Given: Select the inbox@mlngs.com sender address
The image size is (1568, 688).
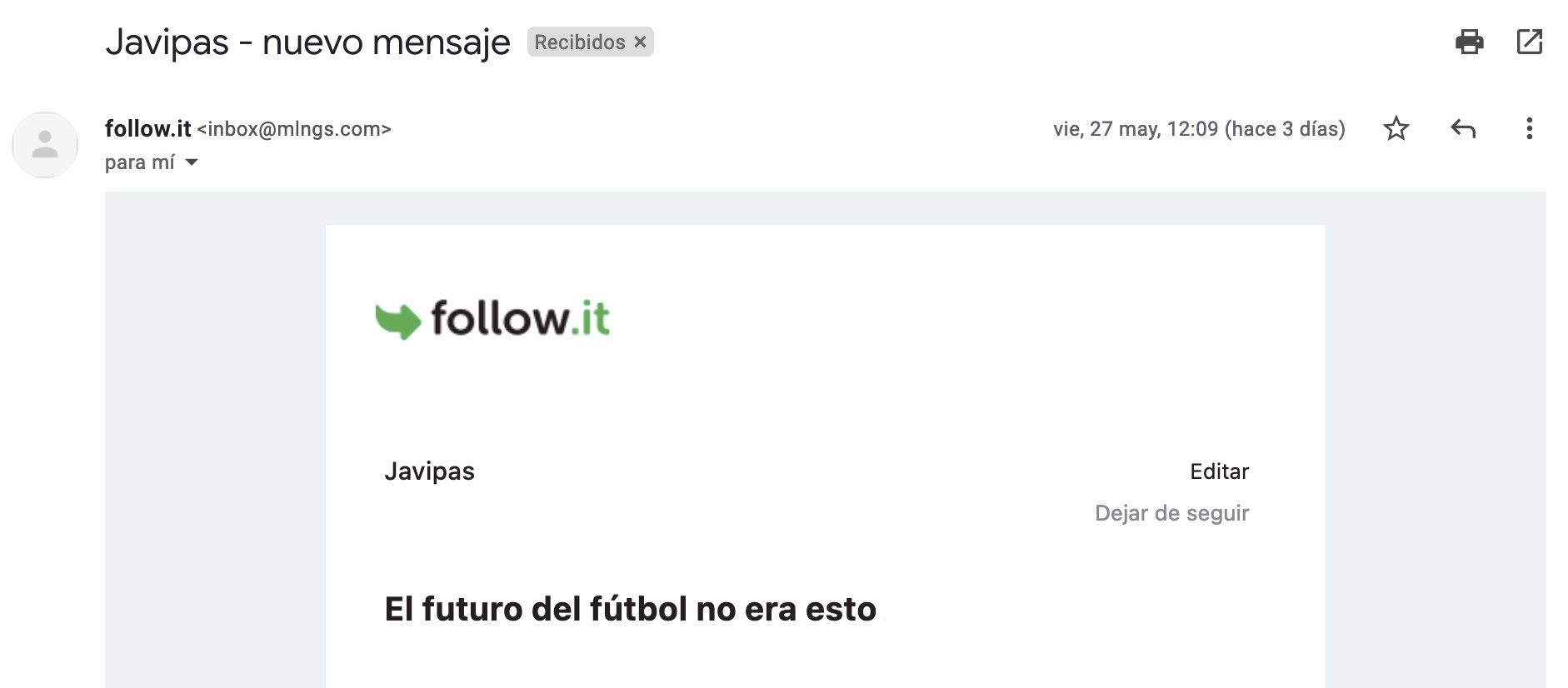Looking at the screenshot, I should point(294,129).
